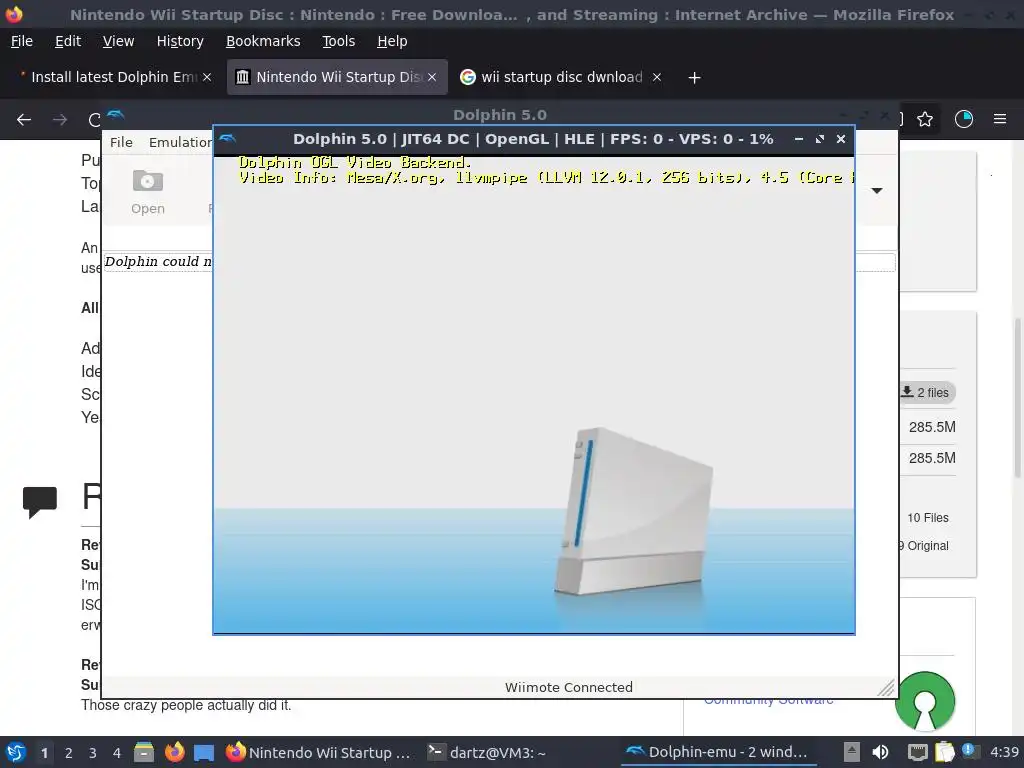Screen dimensions: 1024x768
Task: Click the blue notification tray icon
Action: pyautogui.click(x=969, y=751)
